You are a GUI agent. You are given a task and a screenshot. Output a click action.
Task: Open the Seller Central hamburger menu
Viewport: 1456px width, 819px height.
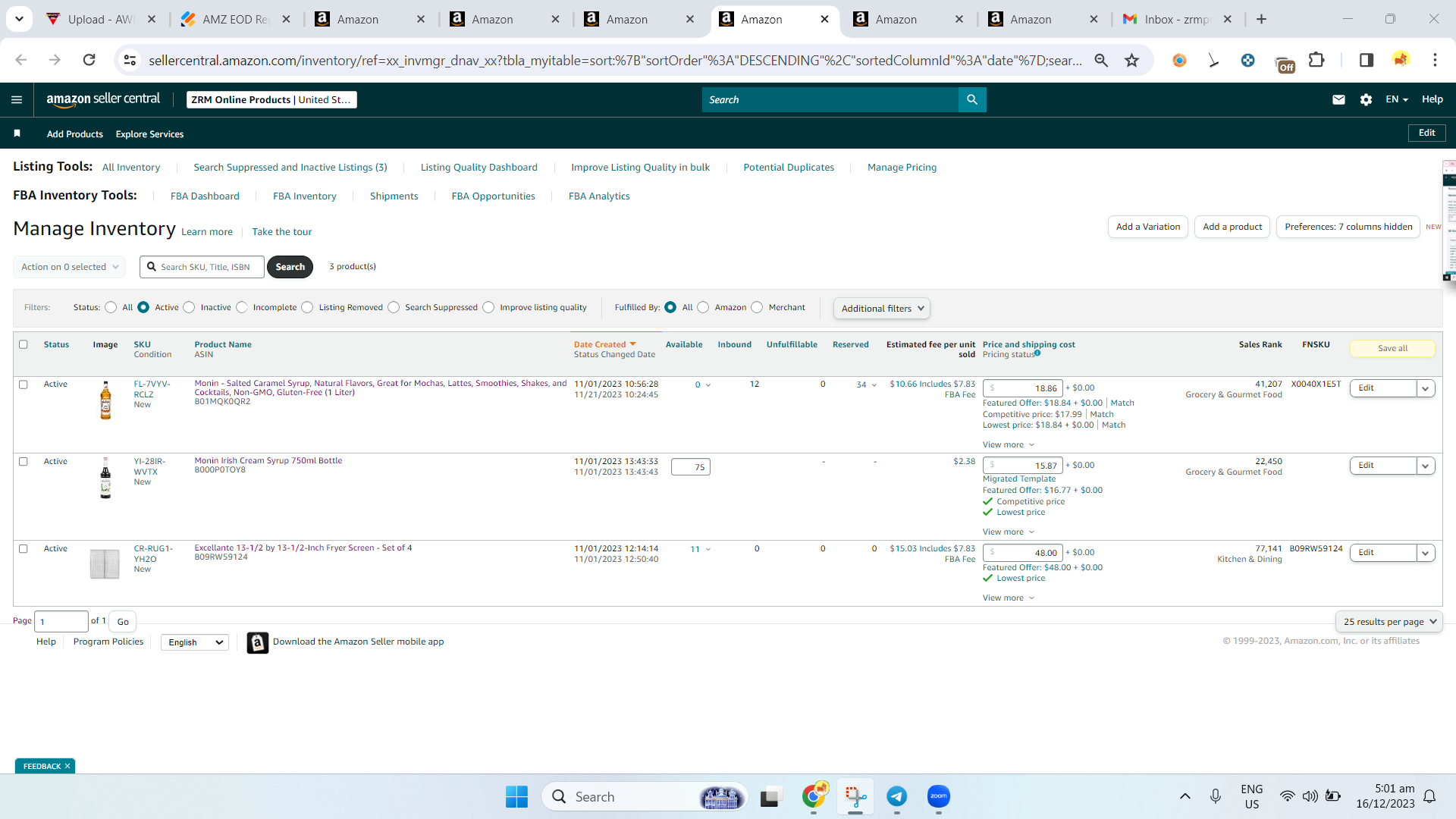tap(17, 99)
